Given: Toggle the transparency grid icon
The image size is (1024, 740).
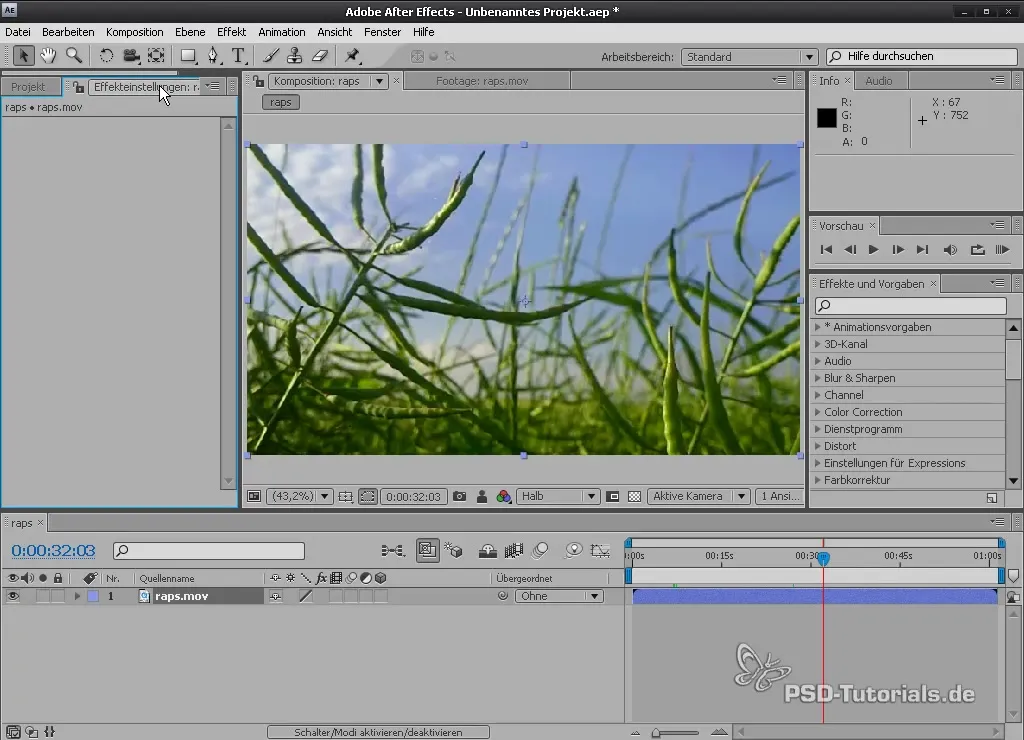Looking at the screenshot, I should pos(634,496).
